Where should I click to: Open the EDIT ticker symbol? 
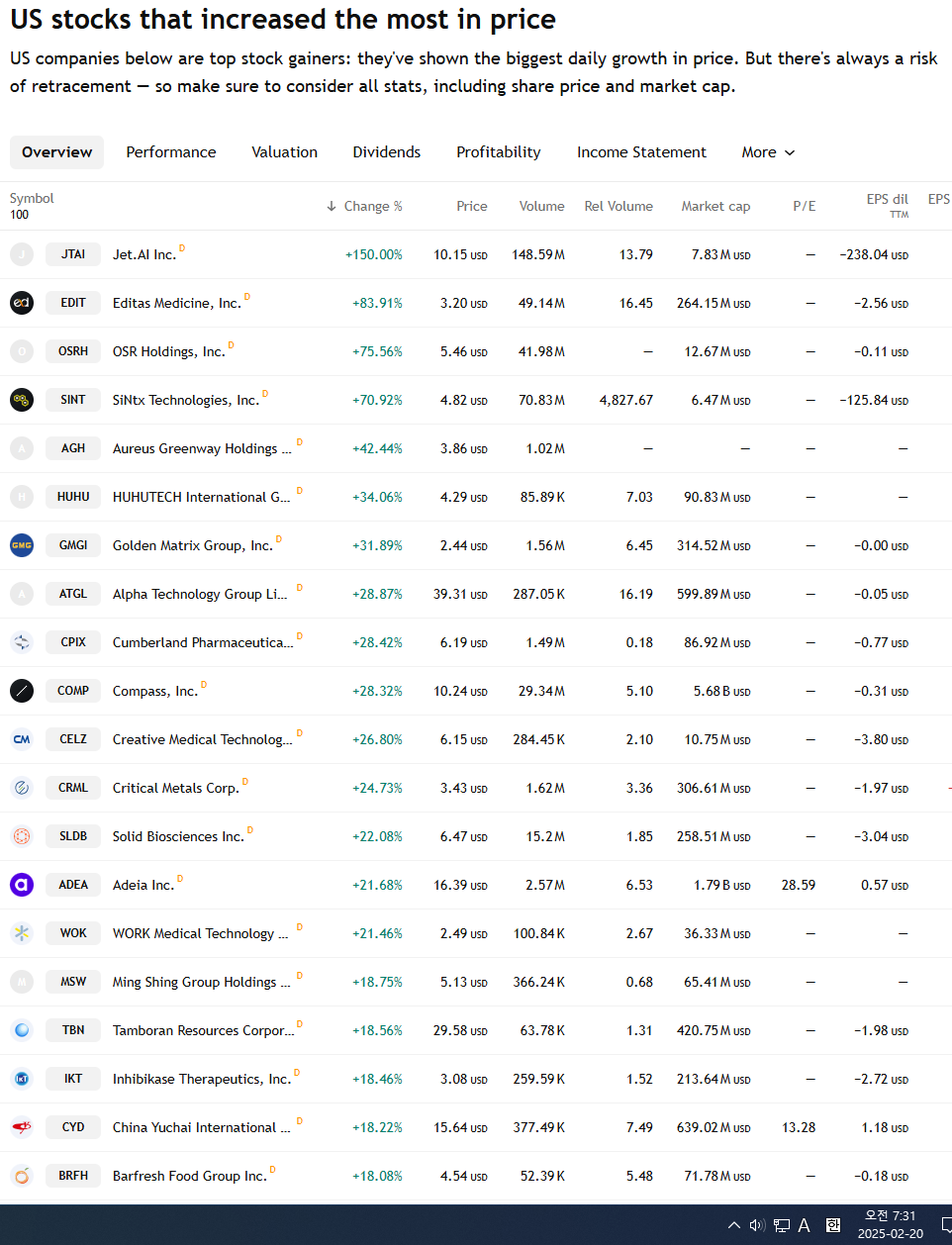73,303
